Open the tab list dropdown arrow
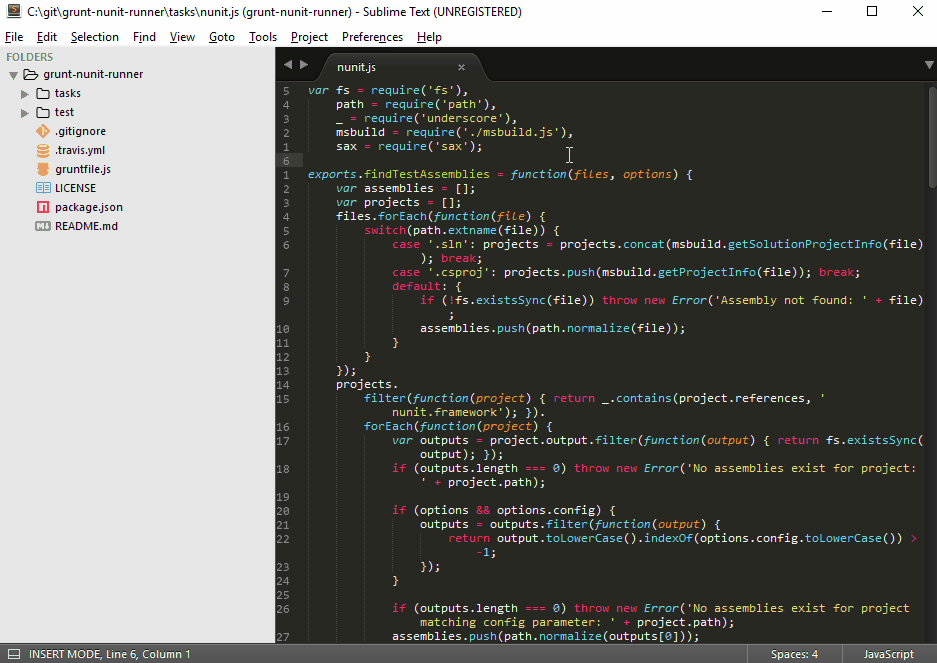 929,65
